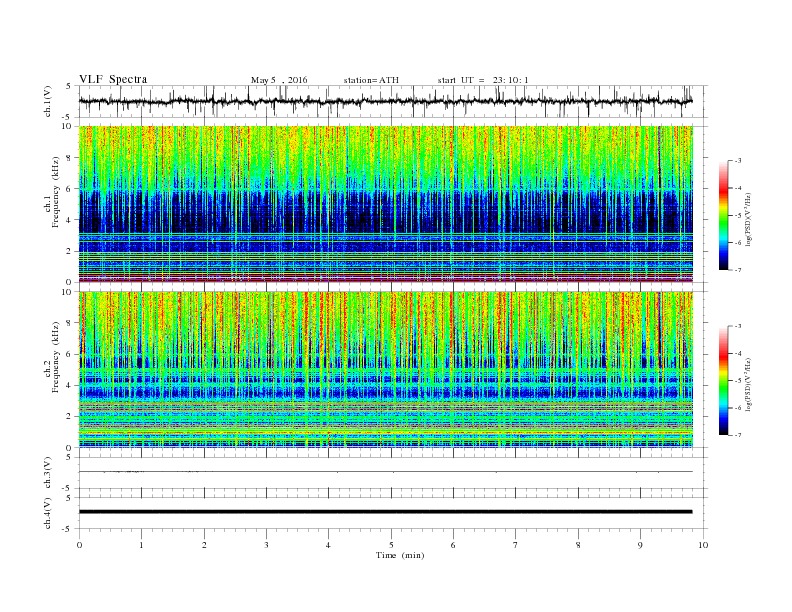Click time axis tick label "6"
Image resolution: width=792 pixels, height=612 pixels.
(453, 545)
